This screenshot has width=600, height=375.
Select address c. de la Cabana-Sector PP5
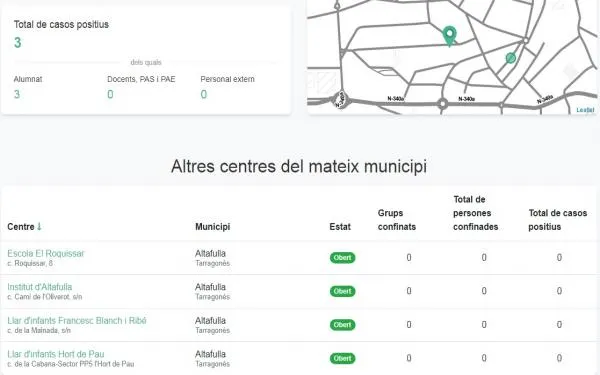(71, 364)
